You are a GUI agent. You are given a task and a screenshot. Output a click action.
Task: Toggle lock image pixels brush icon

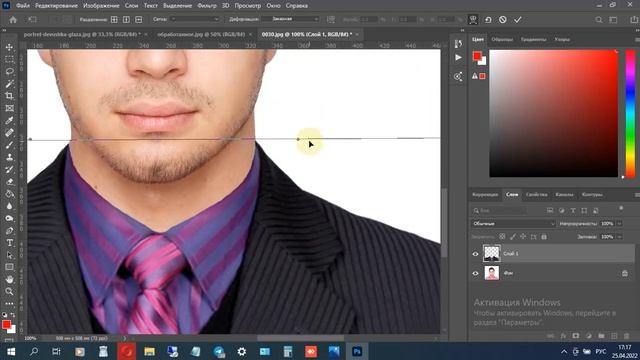click(513, 237)
